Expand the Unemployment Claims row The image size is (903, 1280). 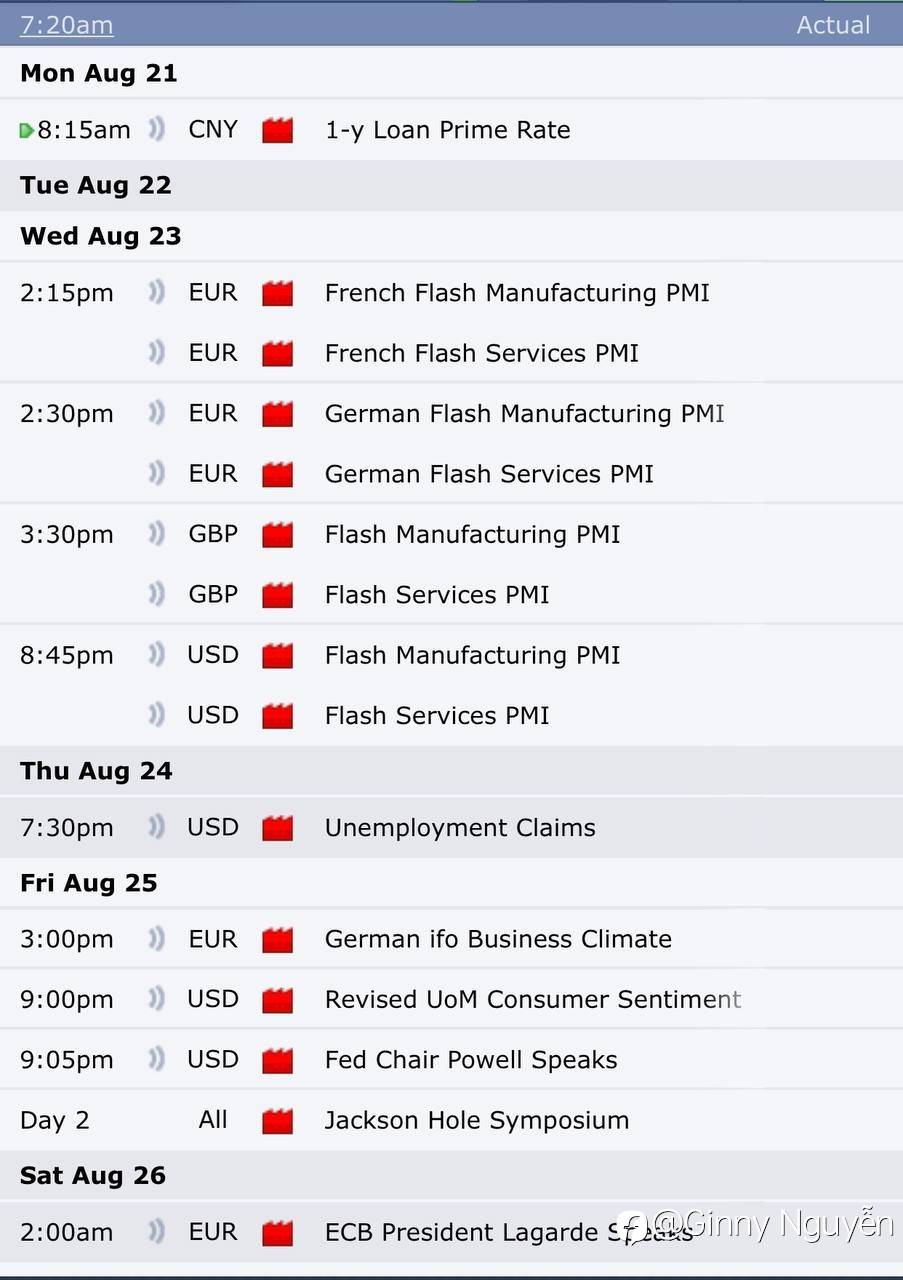tap(459, 828)
